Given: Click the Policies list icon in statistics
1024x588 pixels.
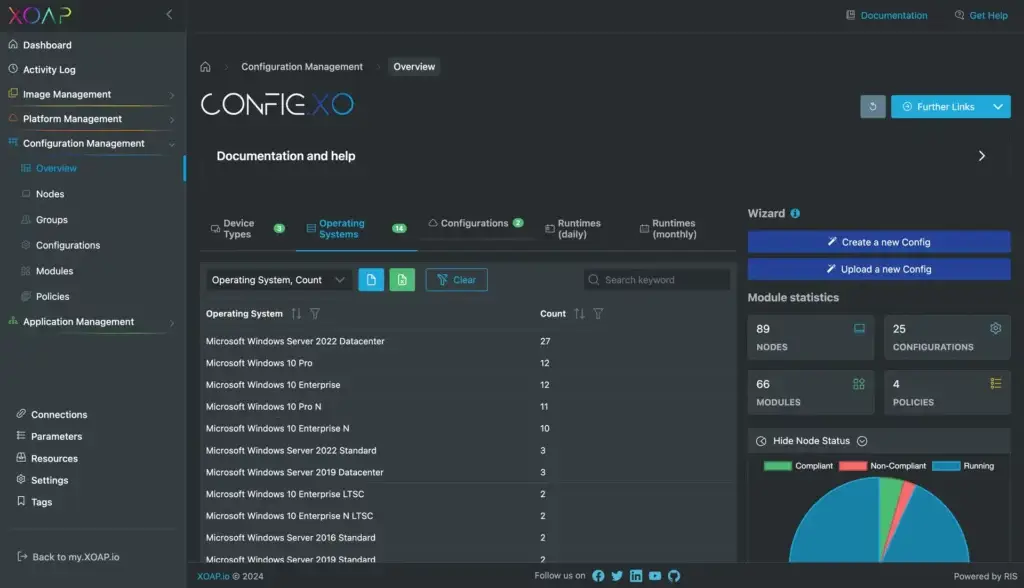Looking at the screenshot, I should [x=995, y=384].
